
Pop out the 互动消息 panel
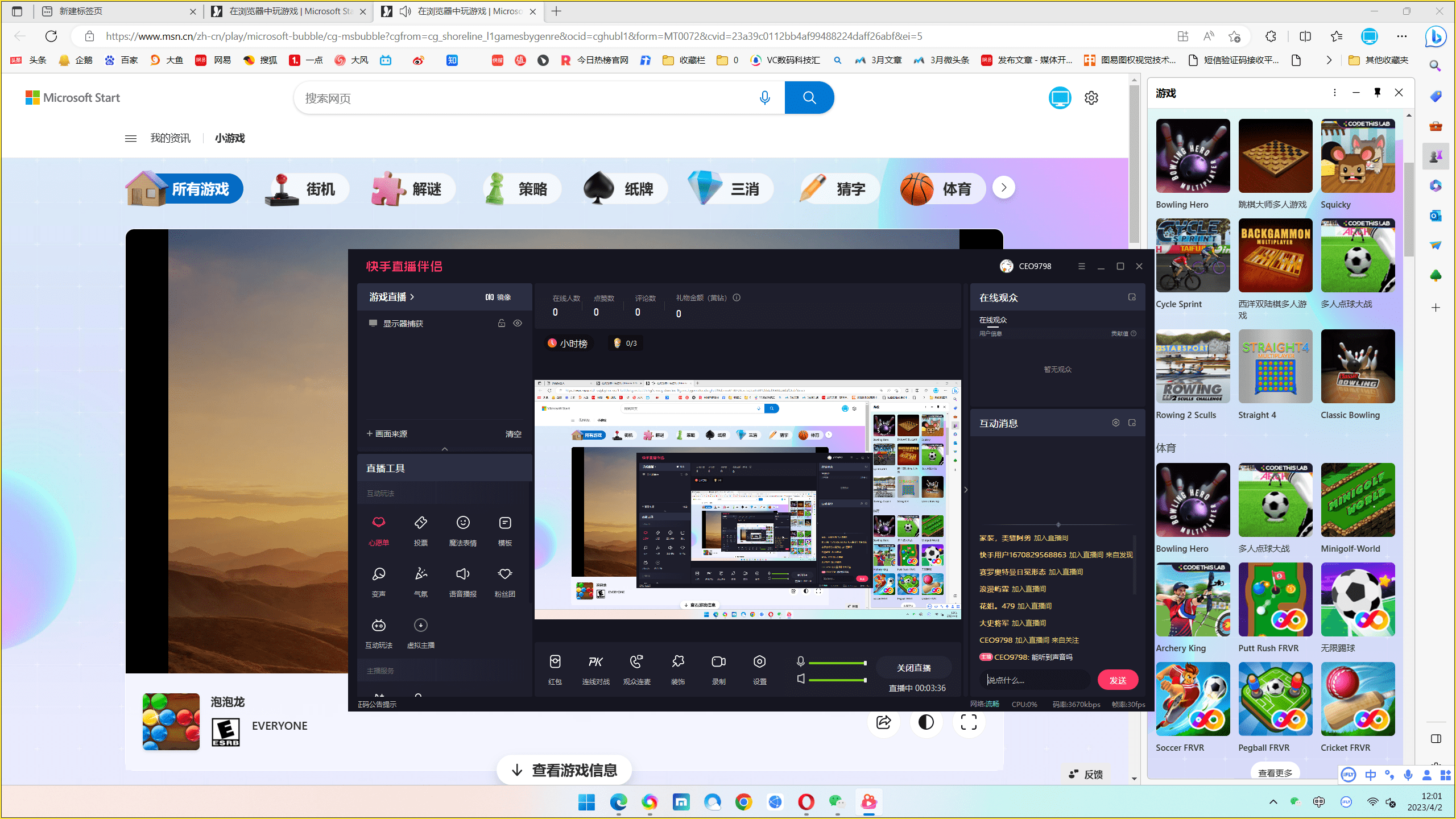tap(1132, 423)
